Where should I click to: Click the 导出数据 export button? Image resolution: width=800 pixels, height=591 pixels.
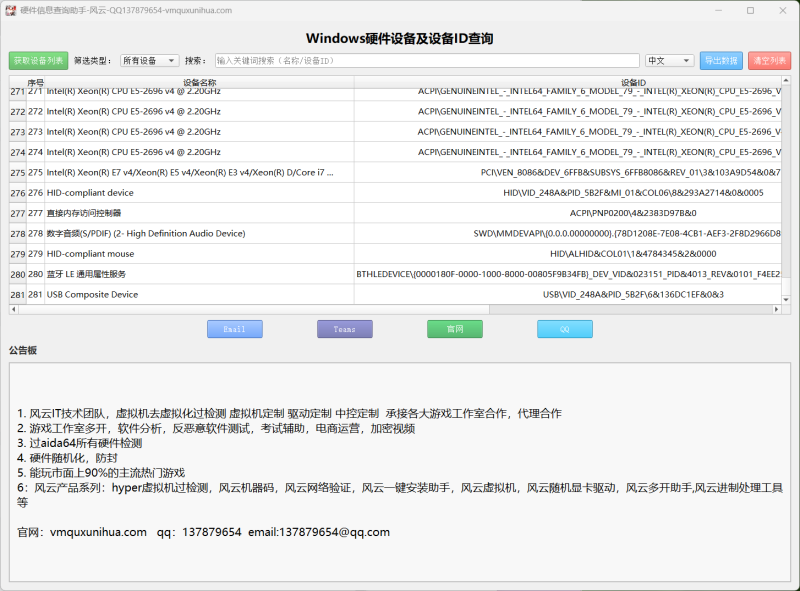tap(723, 60)
